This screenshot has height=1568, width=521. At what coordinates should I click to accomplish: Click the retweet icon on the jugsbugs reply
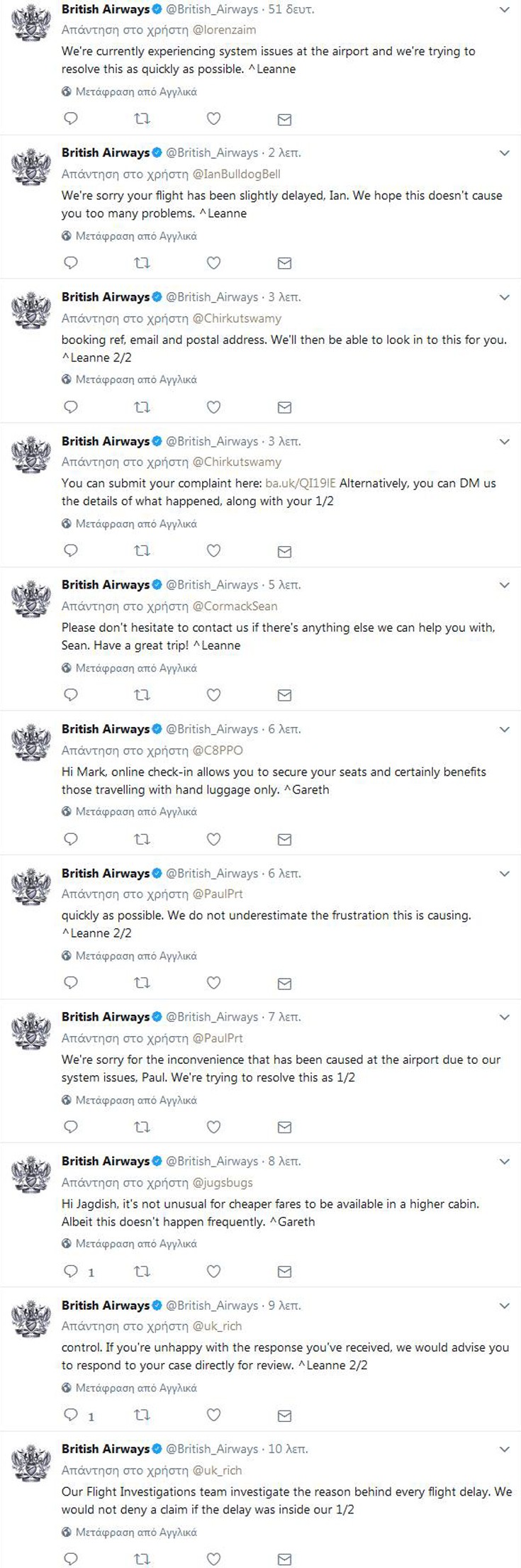pyautogui.click(x=142, y=1272)
